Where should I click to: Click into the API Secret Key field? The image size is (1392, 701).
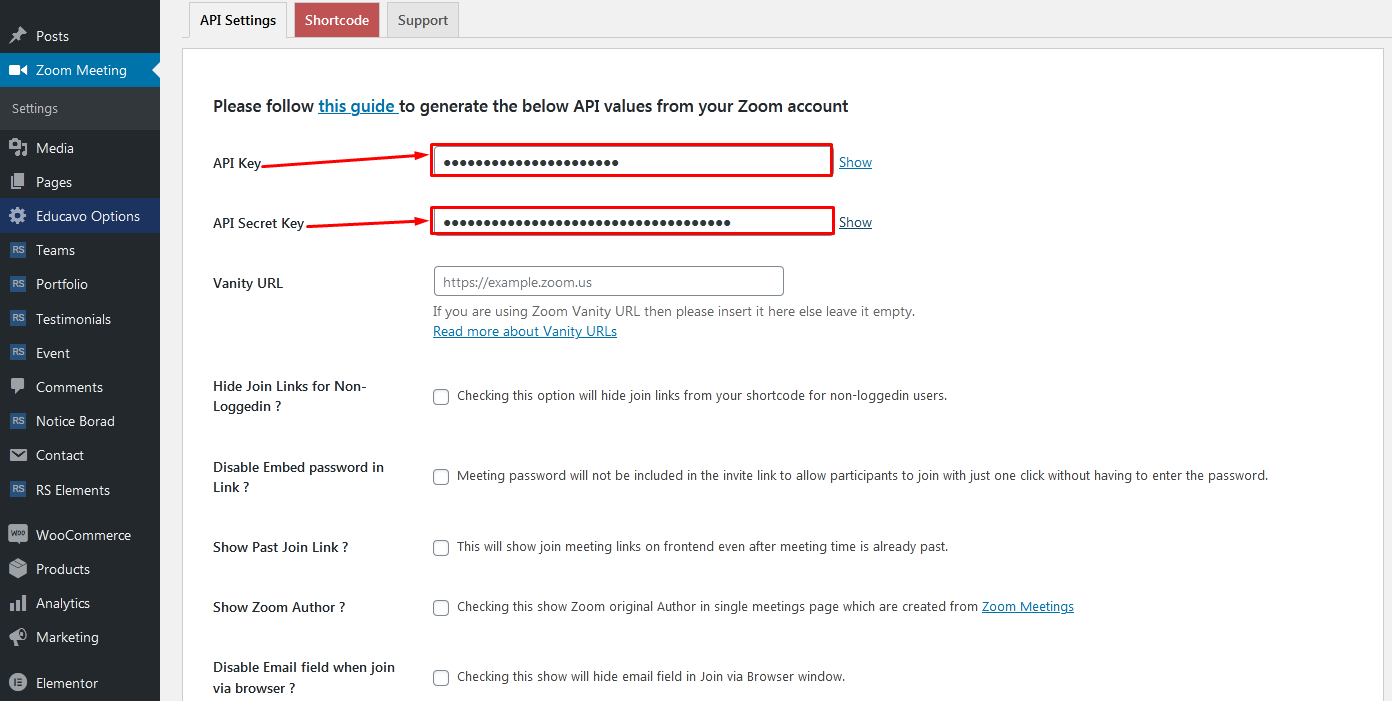632,221
